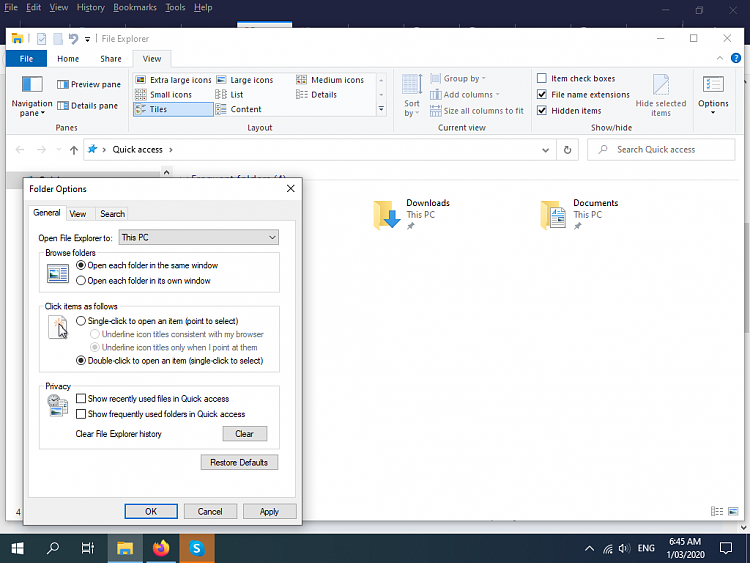Screen dimensions: 750x563
Task: Expand the address bar history dropdown
Action: click(545, 150)
